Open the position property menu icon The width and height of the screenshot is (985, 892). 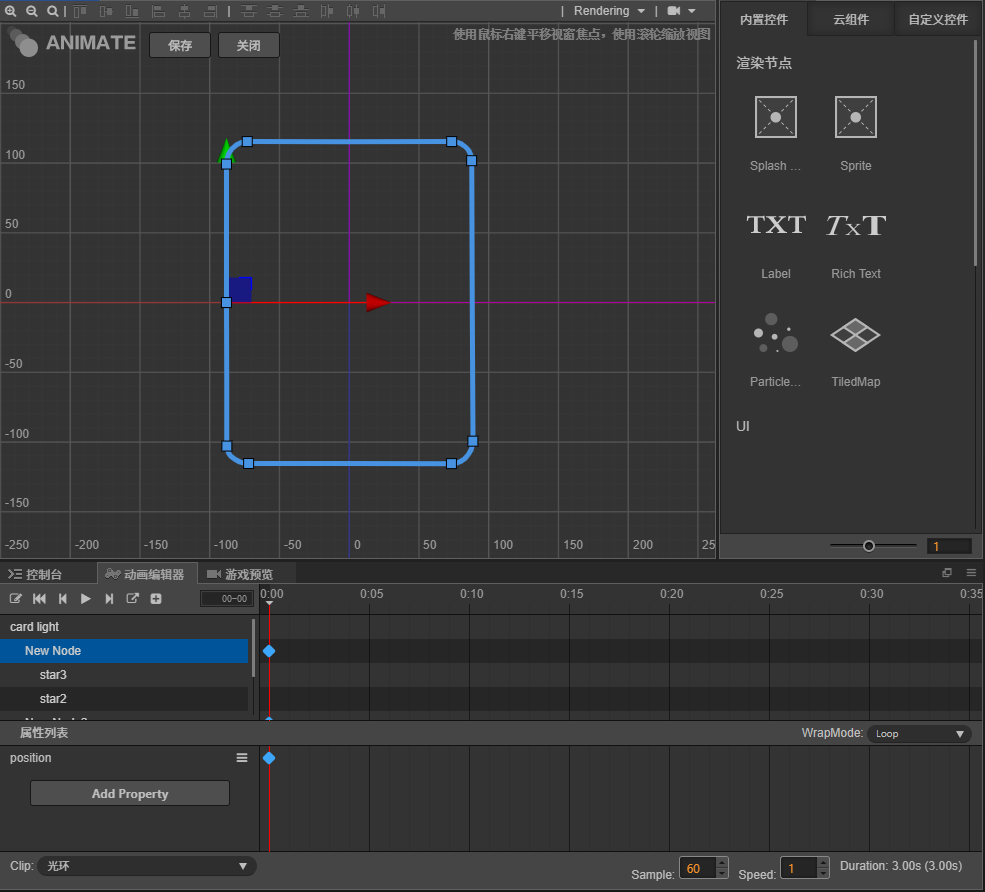pos(241,758)
